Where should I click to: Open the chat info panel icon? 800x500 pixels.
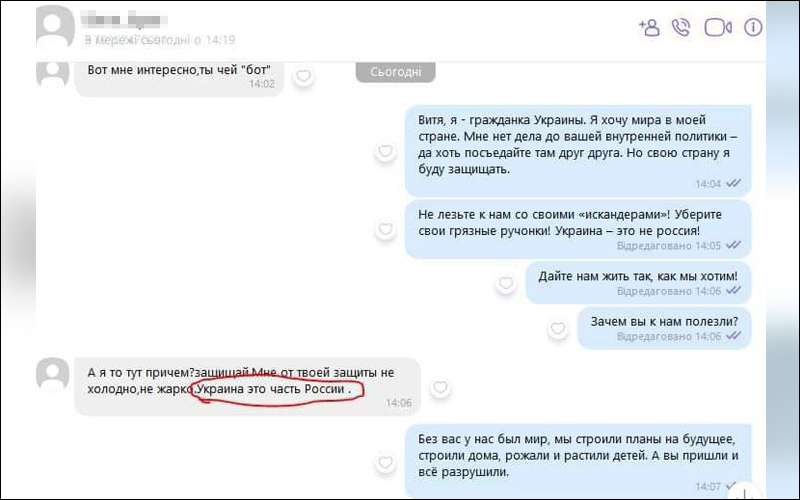(x=753, y=27)
